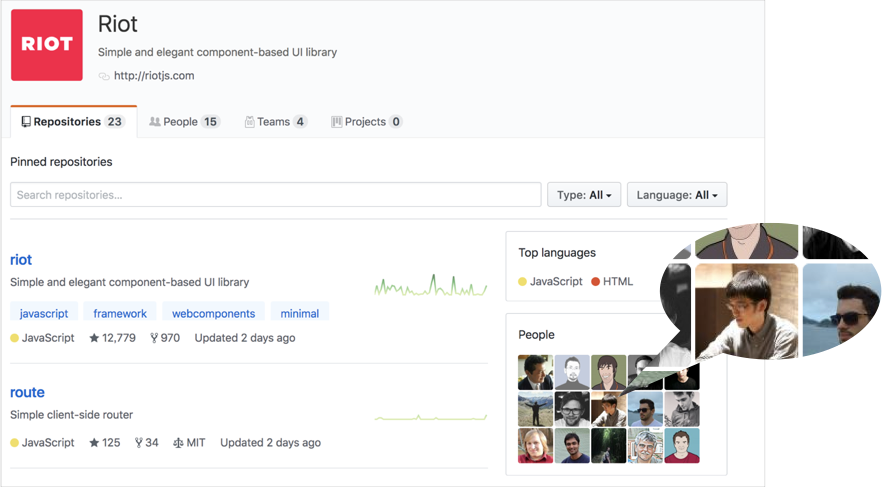This screenshot has height=487, width=882.
Task: Click second avatar in People middle row
Action: click(x=572, y=409)
